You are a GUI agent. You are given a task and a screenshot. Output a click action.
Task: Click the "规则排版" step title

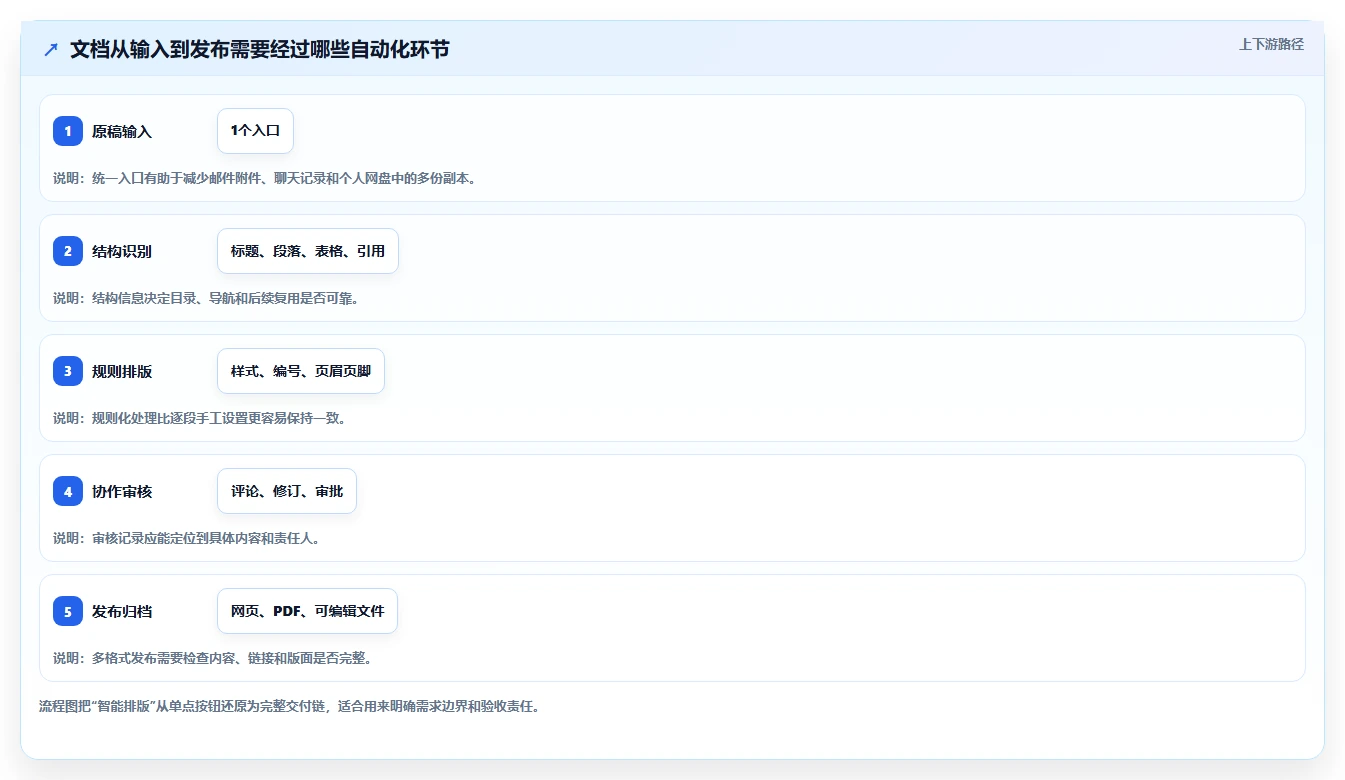(122, 371)
